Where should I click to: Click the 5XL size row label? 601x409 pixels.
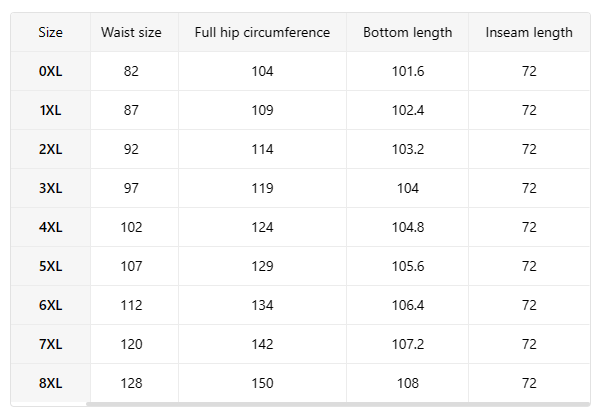(x=51, y=266)
